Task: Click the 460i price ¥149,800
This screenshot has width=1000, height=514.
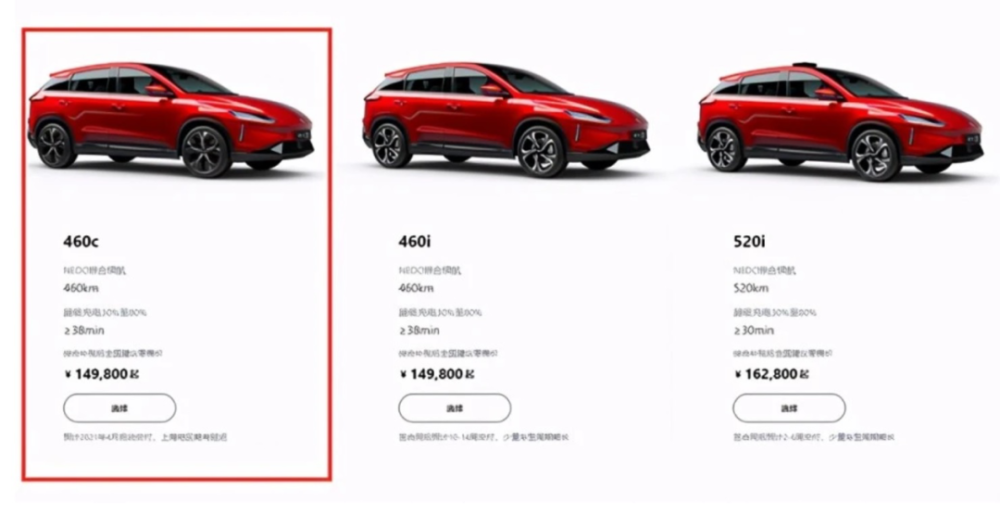Action: (x=437, y=374)
